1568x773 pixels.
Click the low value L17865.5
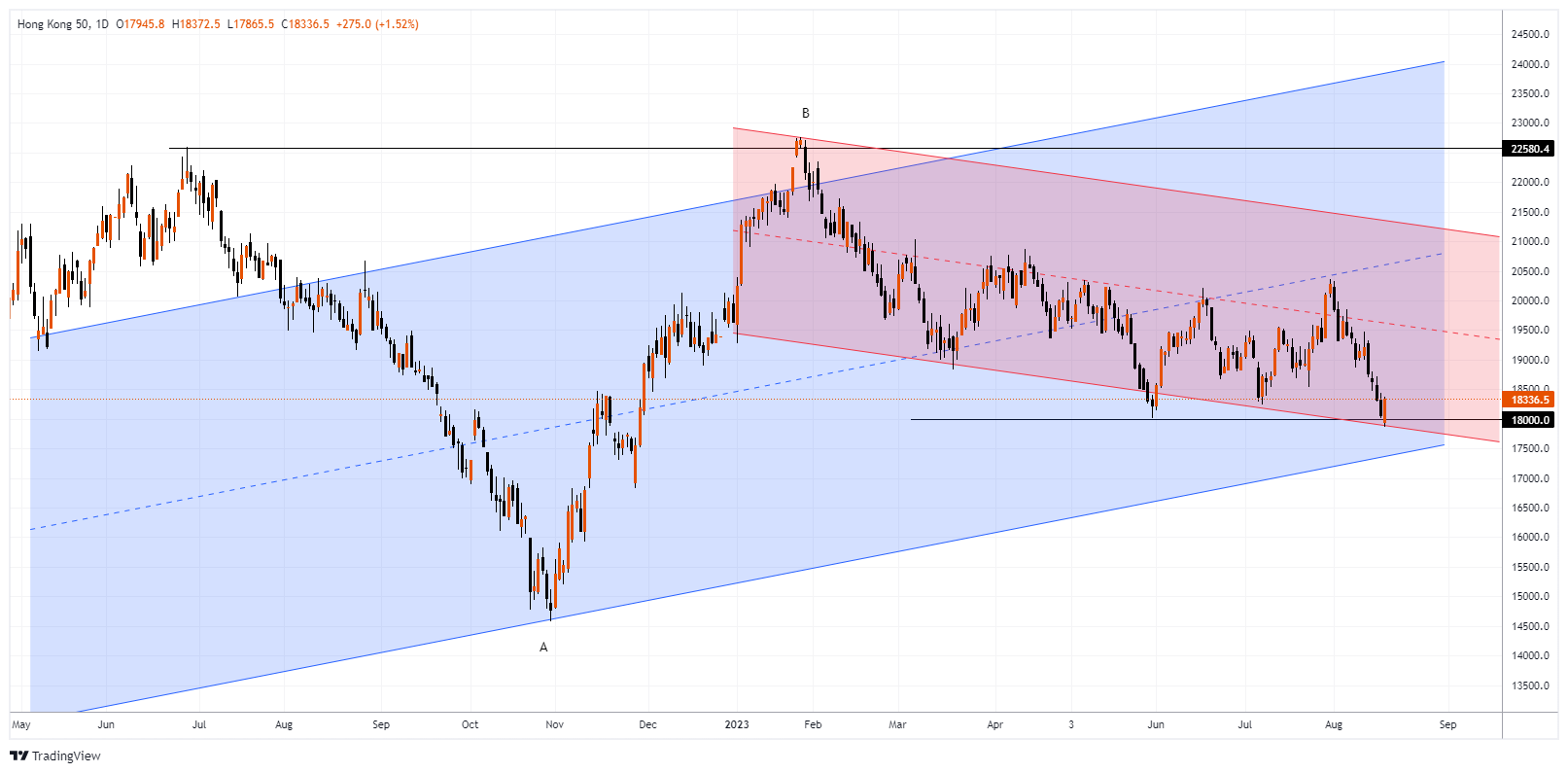pos(251,24)
